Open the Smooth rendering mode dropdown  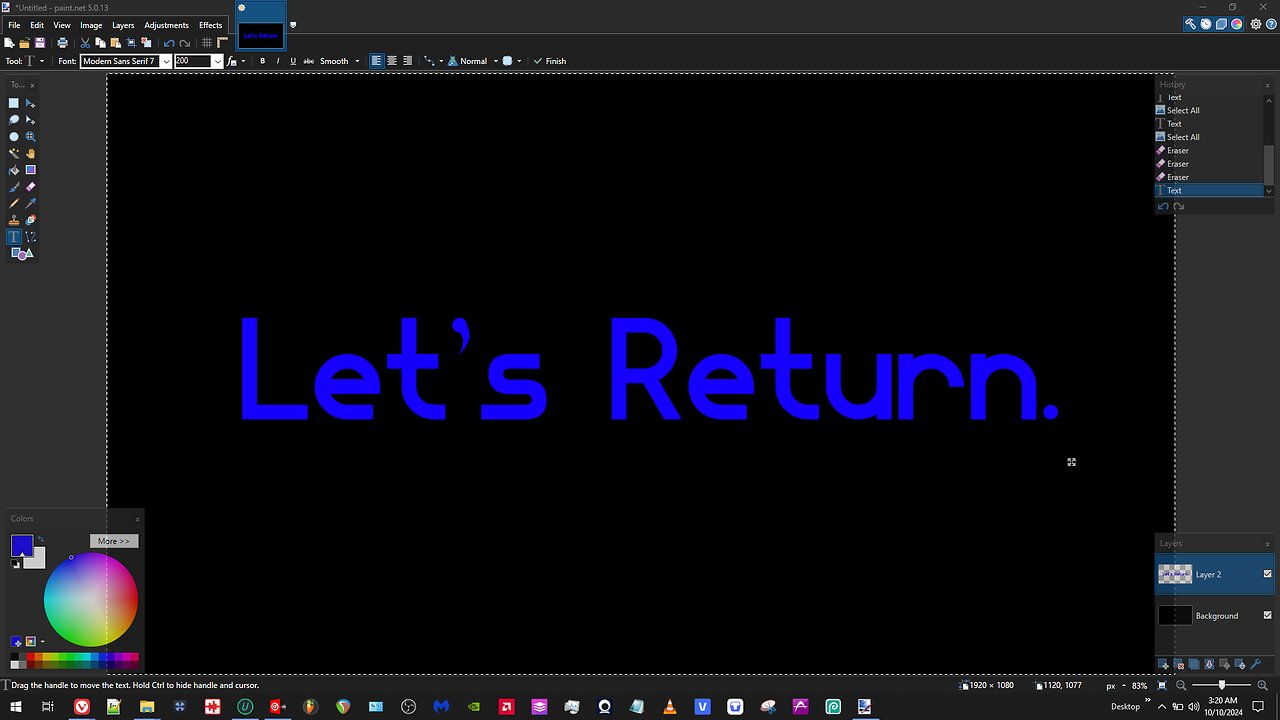[x=339, y=61]
